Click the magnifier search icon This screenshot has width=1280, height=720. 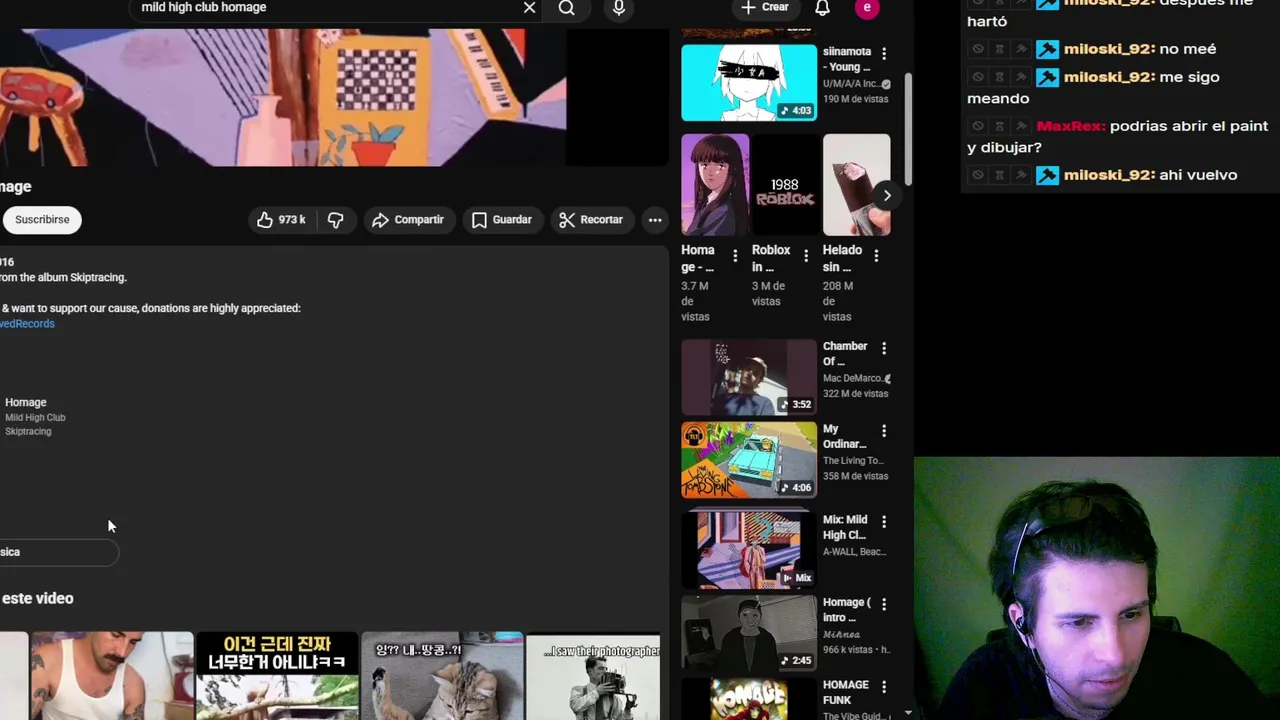567,8
